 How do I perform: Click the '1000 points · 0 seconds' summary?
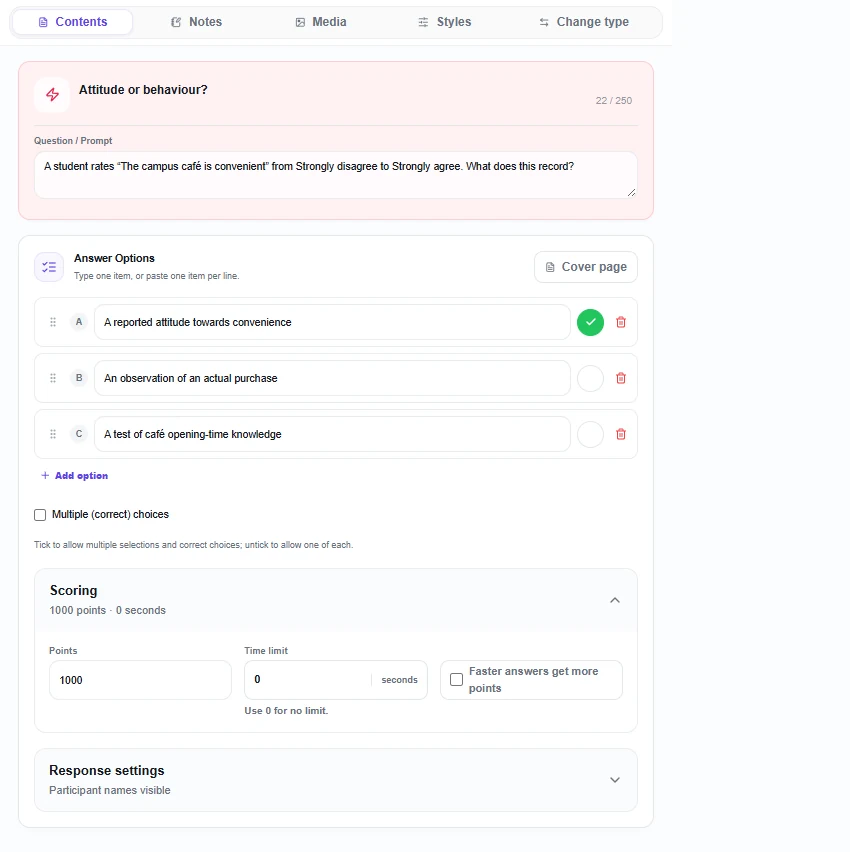(x=108, y=610)
